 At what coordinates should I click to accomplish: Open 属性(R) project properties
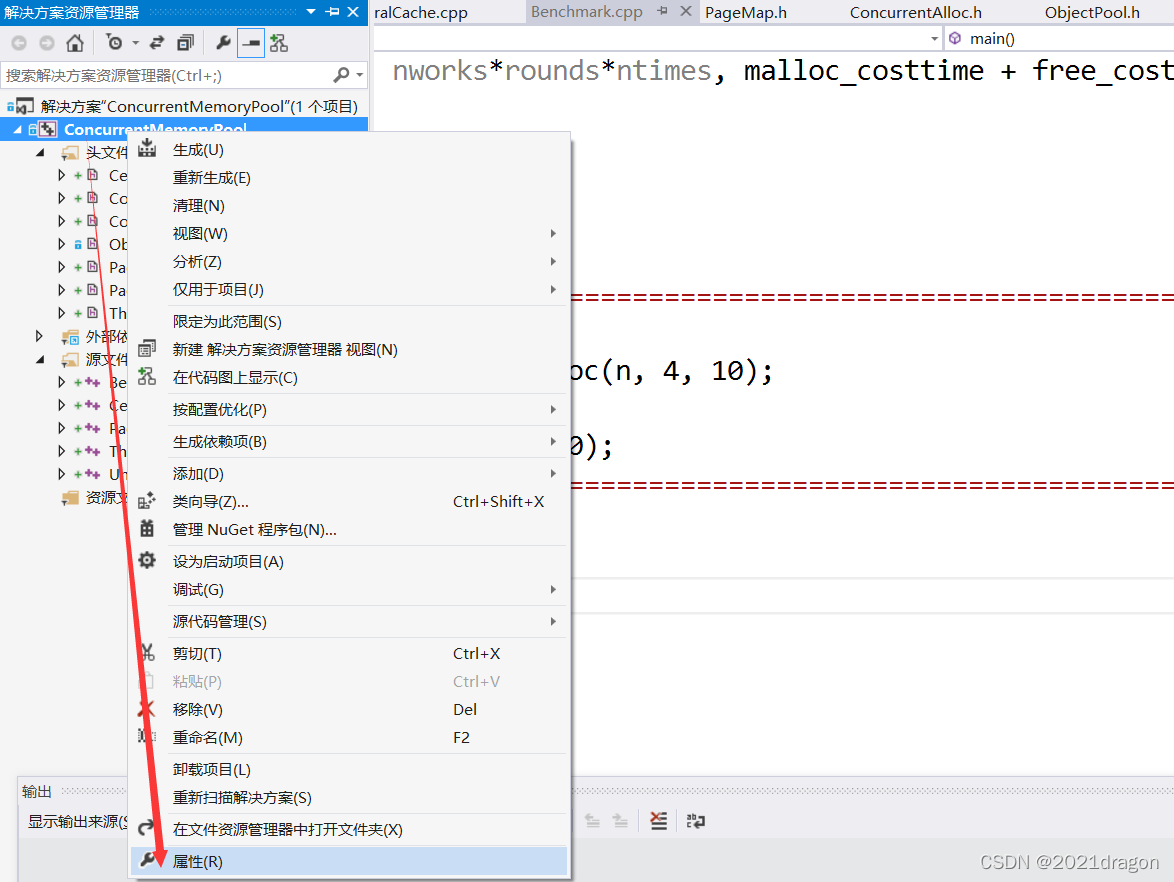tap(349, 862)
